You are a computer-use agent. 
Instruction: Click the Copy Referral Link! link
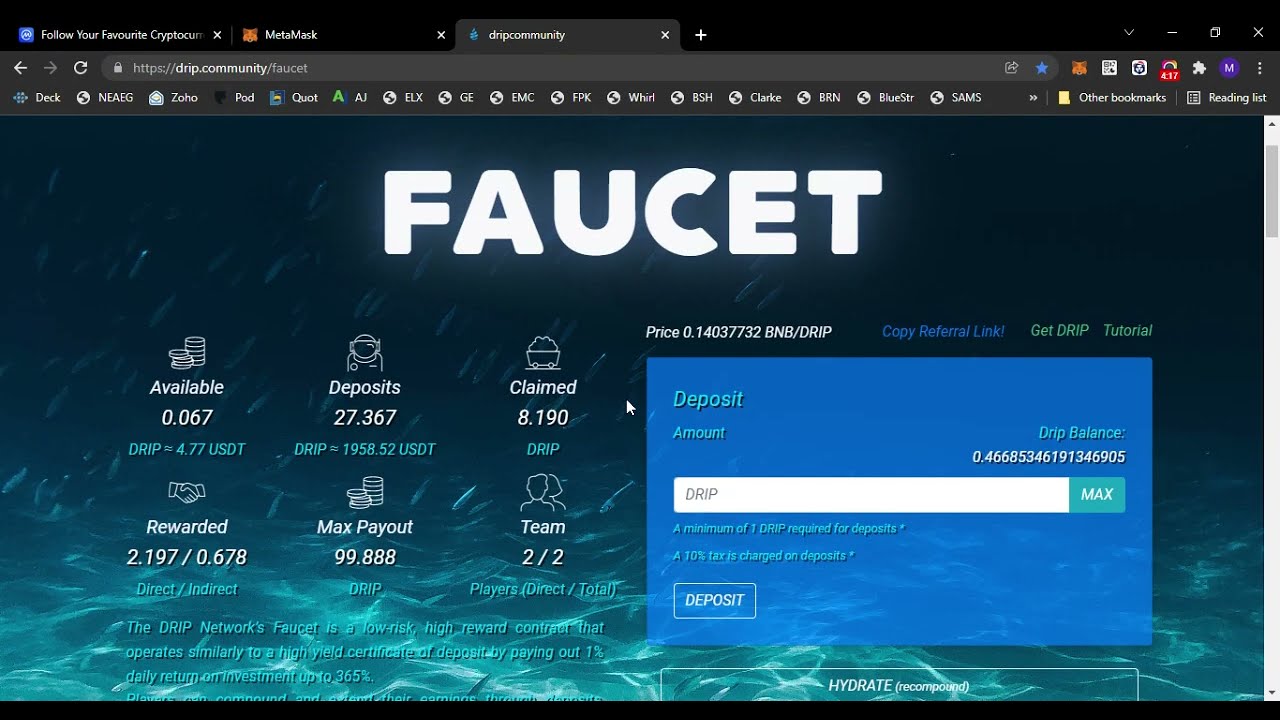click(x=943, y=331)
